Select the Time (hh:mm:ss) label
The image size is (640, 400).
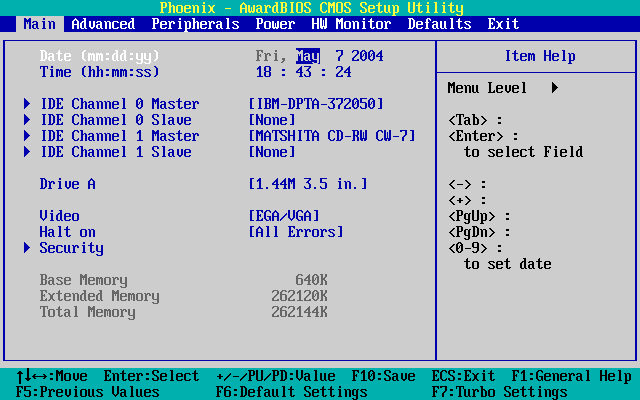pos(100,72)
